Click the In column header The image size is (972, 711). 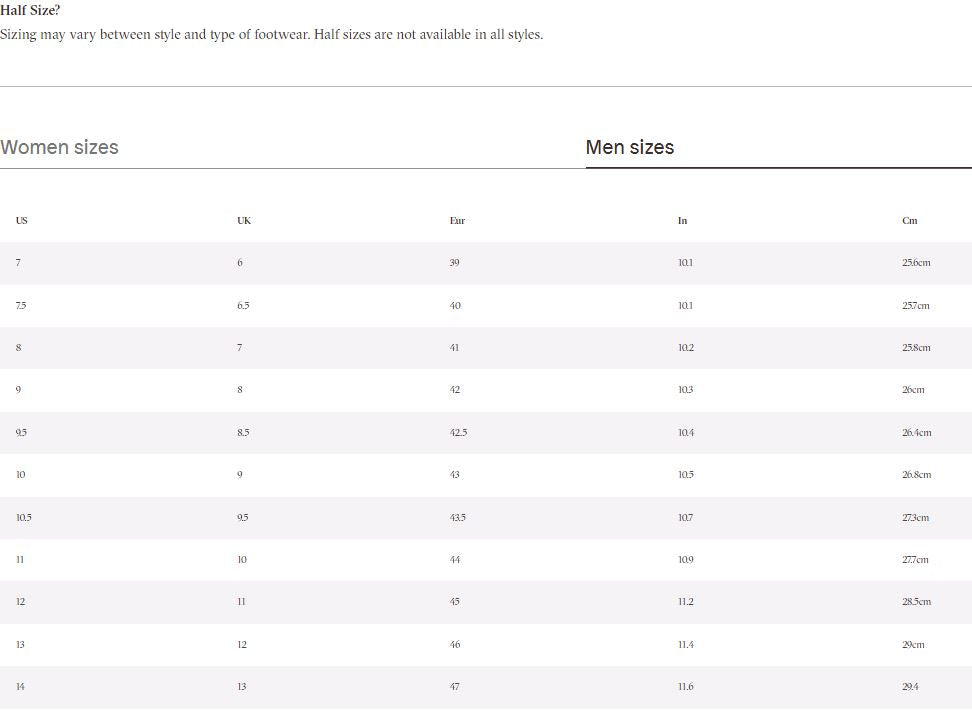(x=682, y=220)
